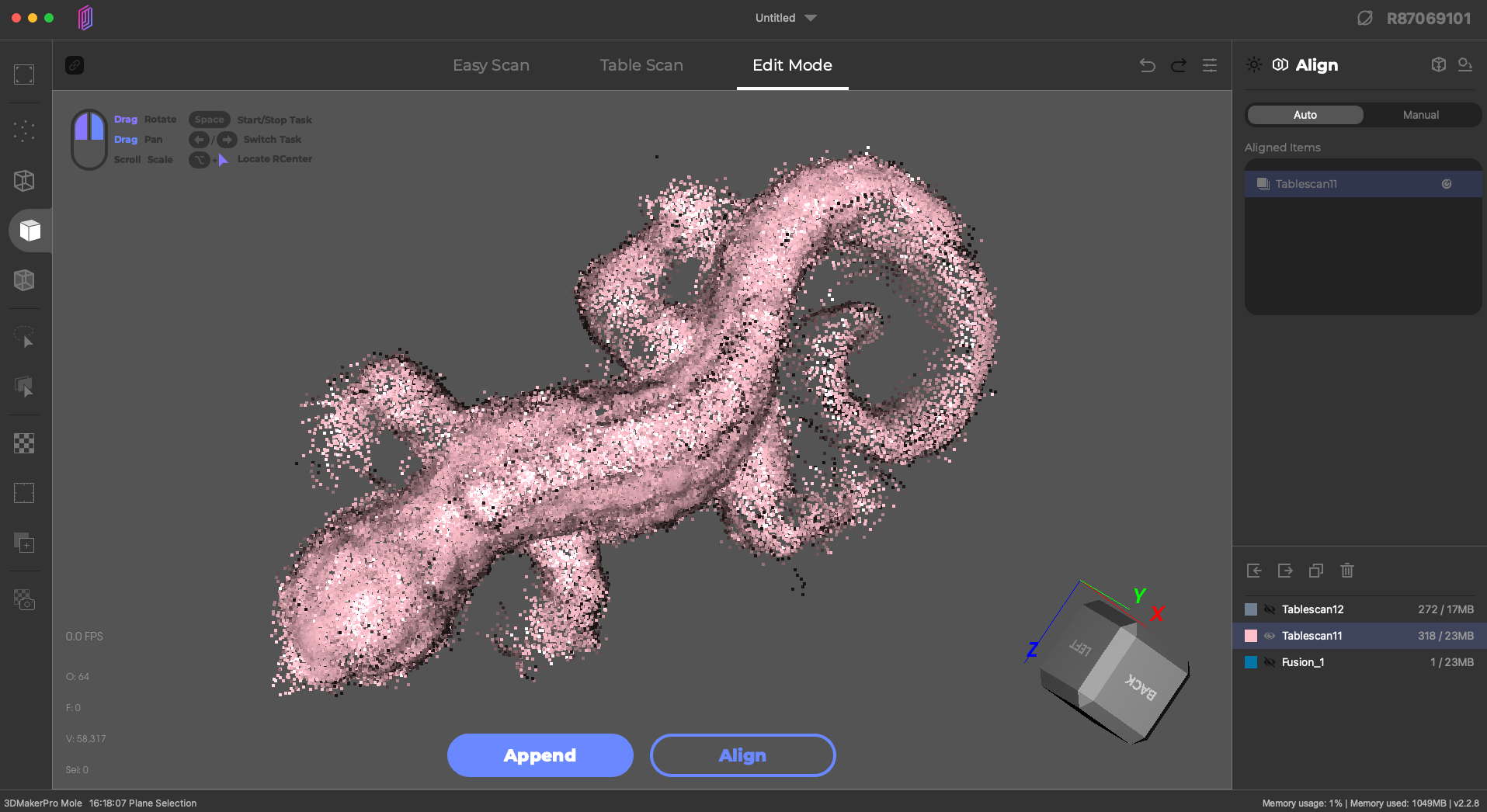Redo the last action
Image resolution: width=1487 pixels, height=812 pixels.
[x=1179, y=65]
